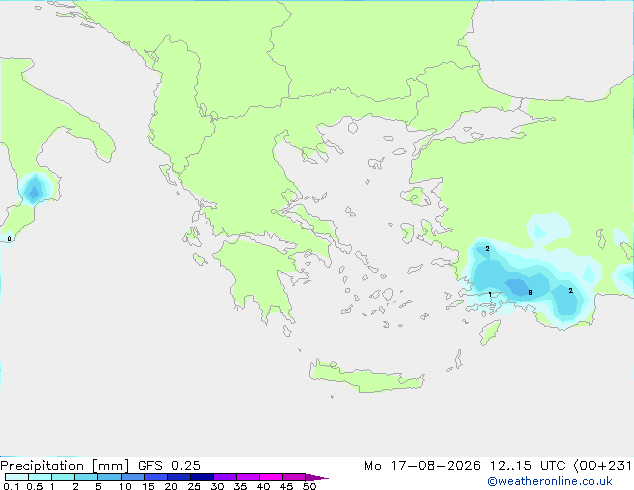The height and width of the screenshot is (490, 634).
Task: Click the legend label '20'
Action: [x=171, y=486]
